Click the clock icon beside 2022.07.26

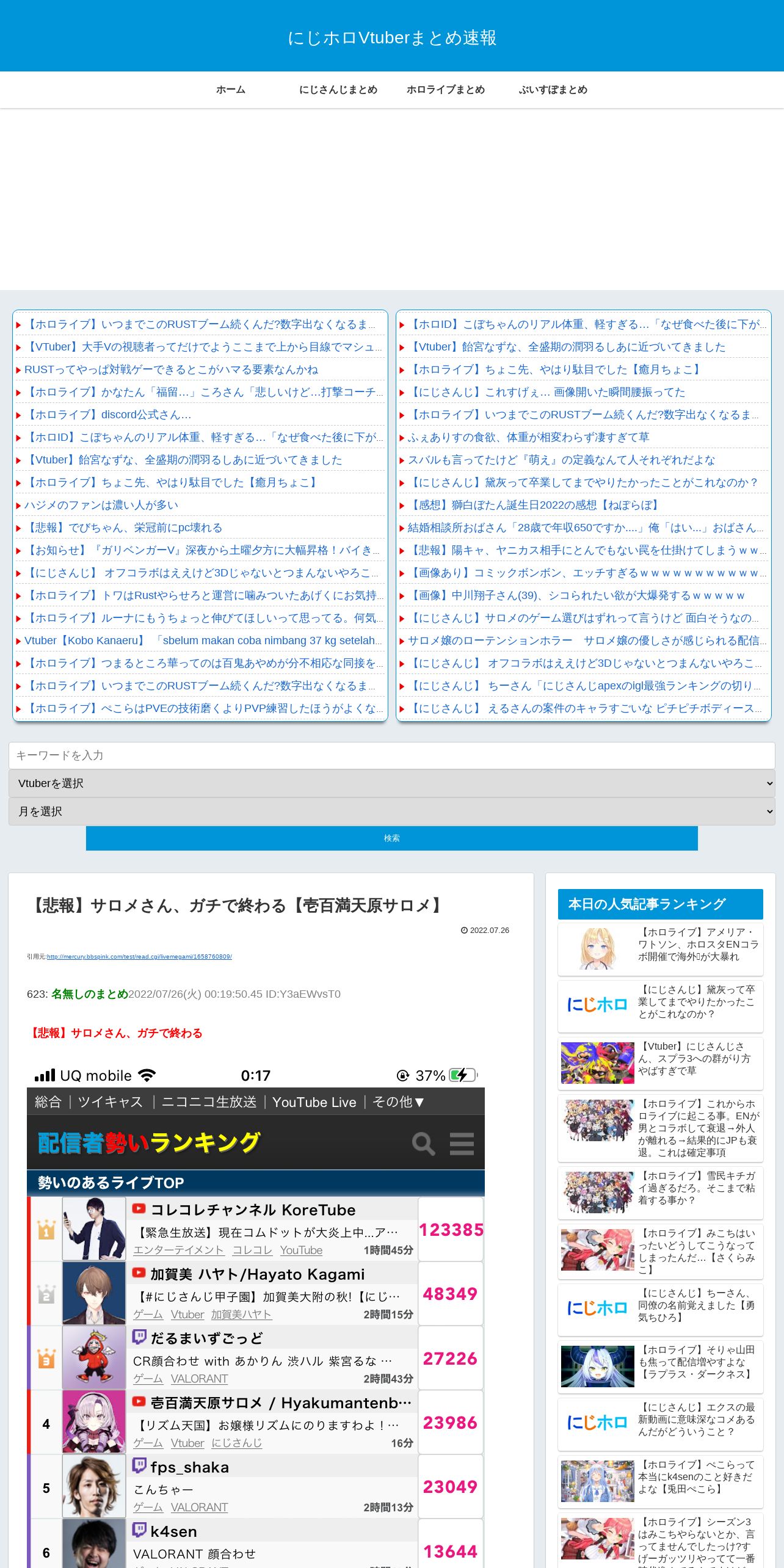[464, 931]
